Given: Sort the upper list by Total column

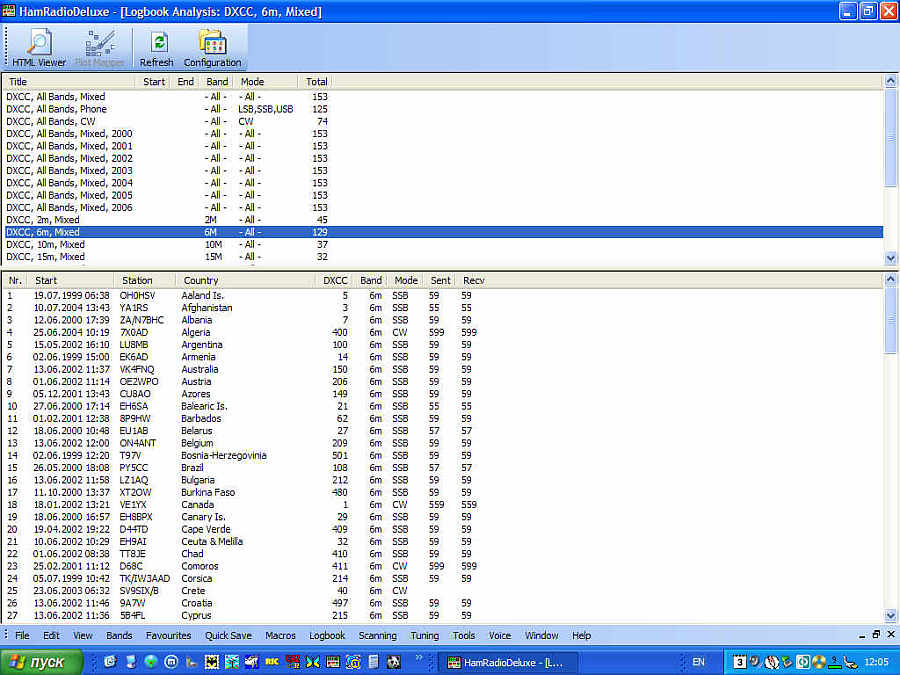Looking at the screenshot, I should pos(315,82).
